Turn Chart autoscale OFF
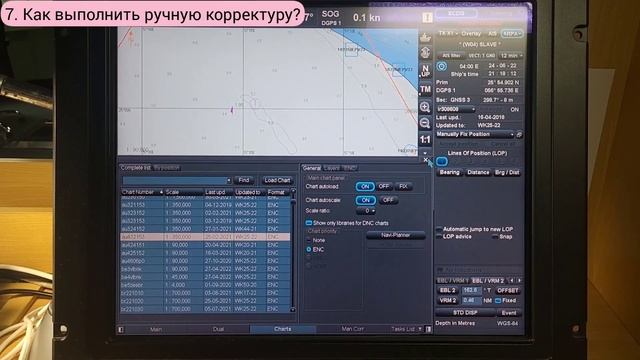Viewport: 640px width, 360px height. point(388,200)
